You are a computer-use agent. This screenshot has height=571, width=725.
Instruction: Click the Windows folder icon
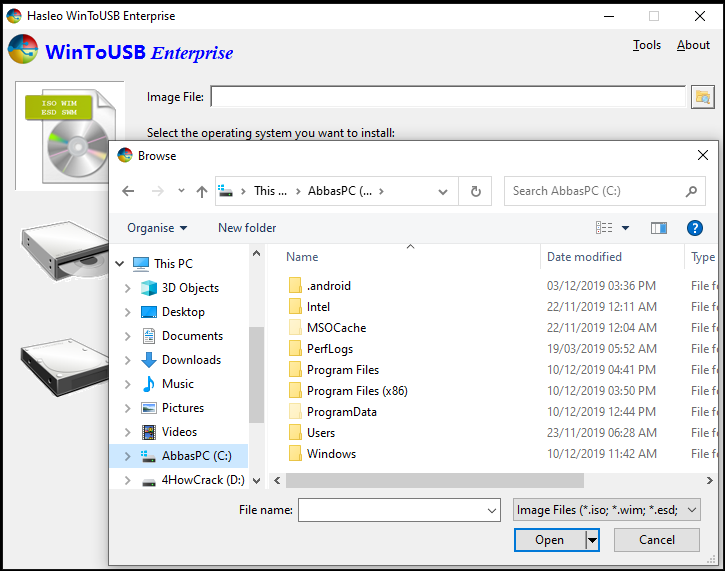click(x=295, y=454)
